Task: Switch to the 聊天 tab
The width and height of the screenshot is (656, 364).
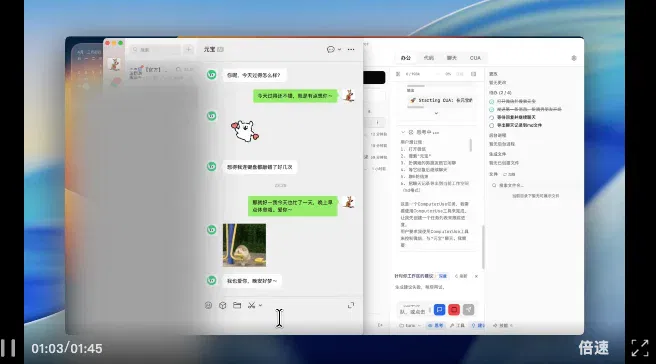Action: [x=452, y=58]
